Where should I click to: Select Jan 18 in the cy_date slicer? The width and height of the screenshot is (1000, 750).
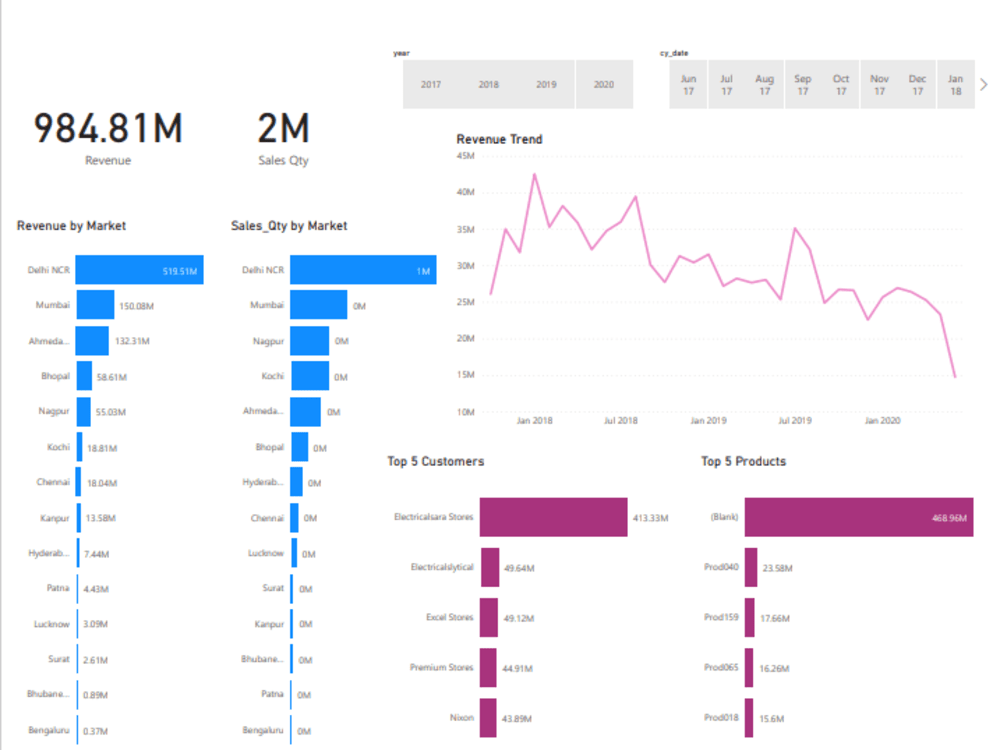pos(955,85)
